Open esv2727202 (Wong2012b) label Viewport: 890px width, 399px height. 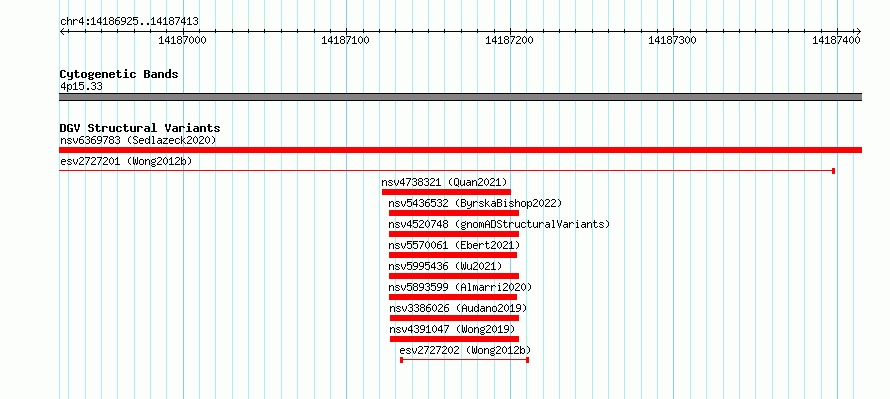[x=465, y=350]
